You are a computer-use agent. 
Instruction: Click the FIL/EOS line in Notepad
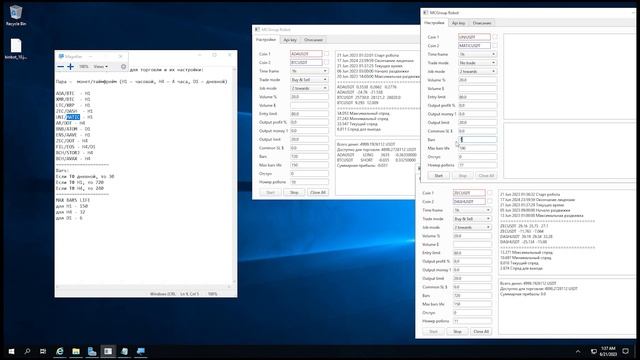[x=76, y=147]
